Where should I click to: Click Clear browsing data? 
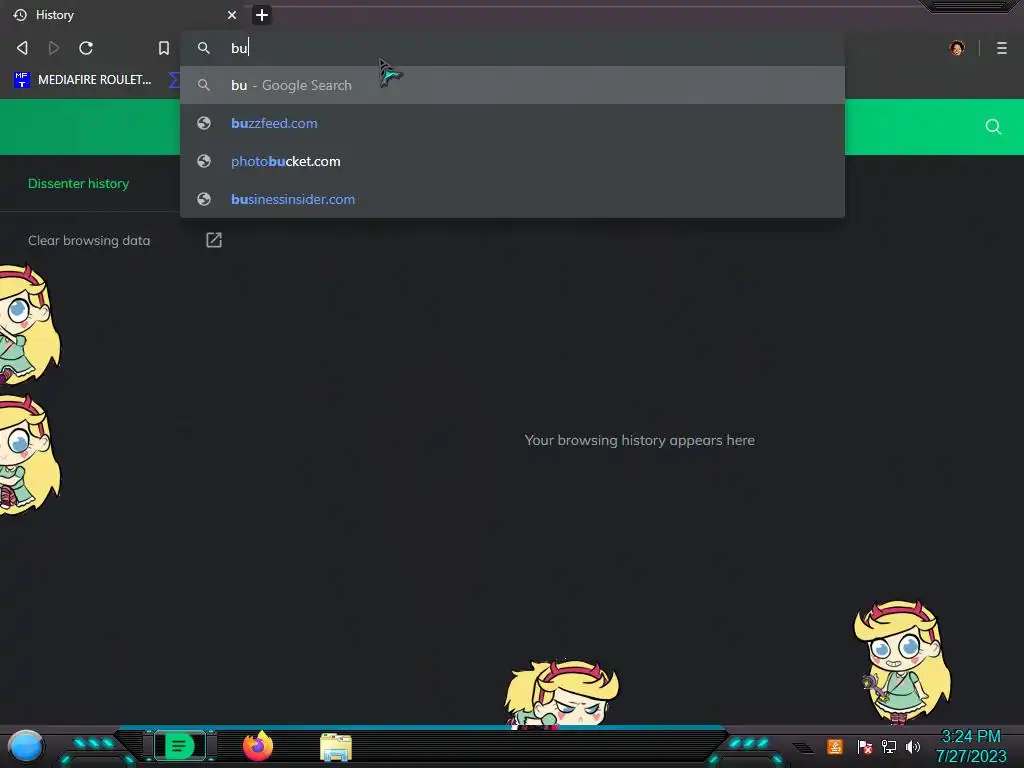coord(89,240)
